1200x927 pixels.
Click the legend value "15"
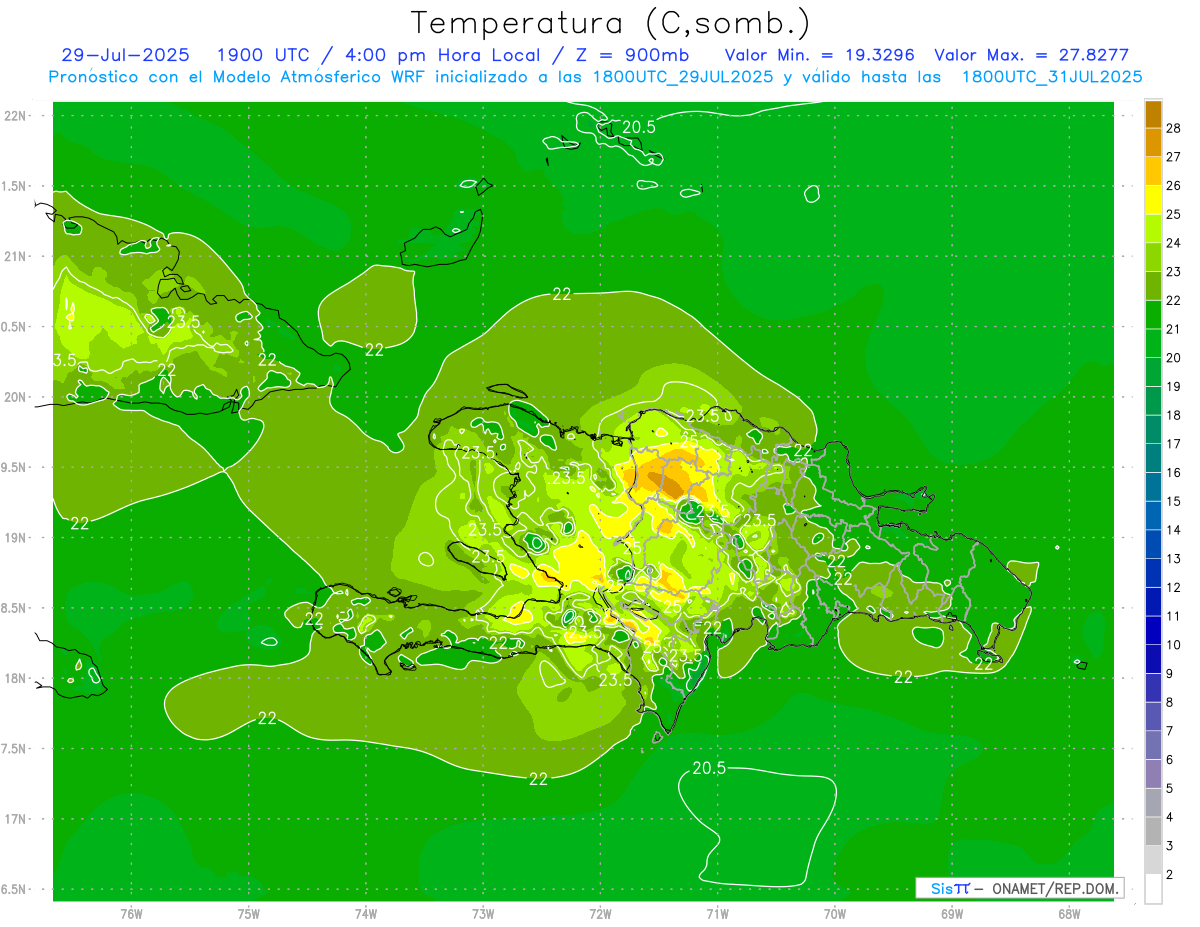1175,501
